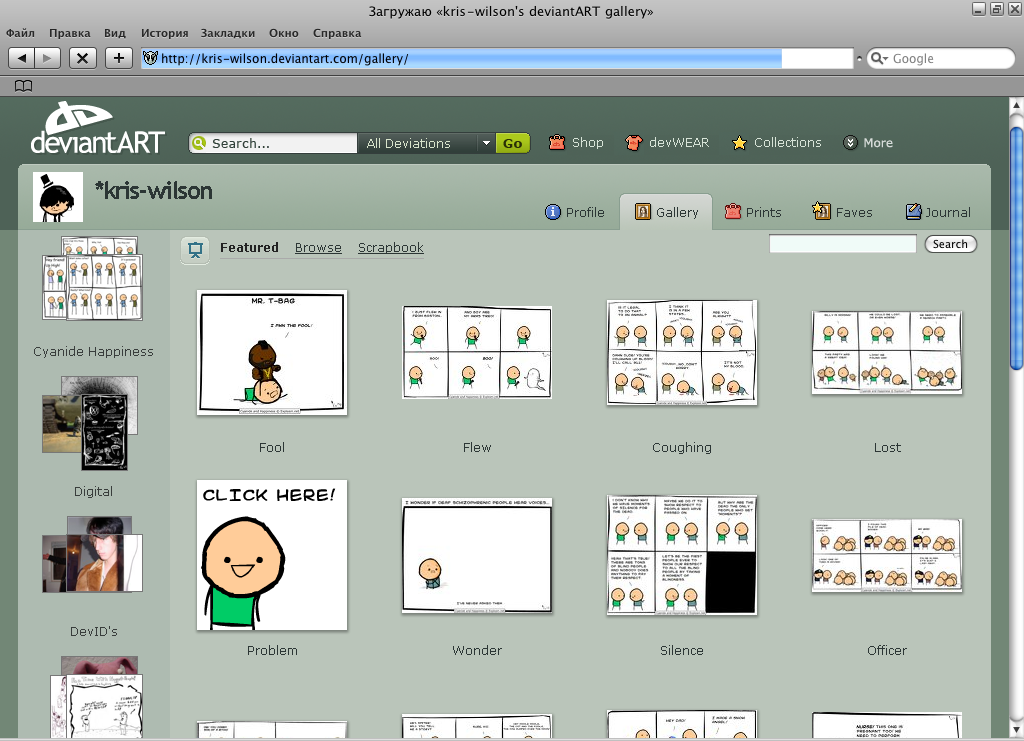Open the Digital folder thumbnail
This screenshot has height=741, width=1024.
(x=90, y=423)
